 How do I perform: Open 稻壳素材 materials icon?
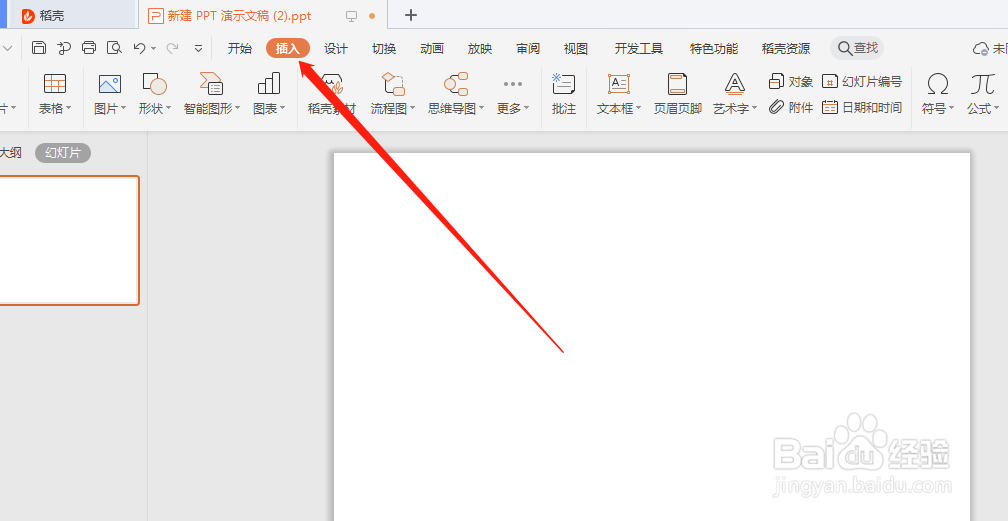coord(332,84)
